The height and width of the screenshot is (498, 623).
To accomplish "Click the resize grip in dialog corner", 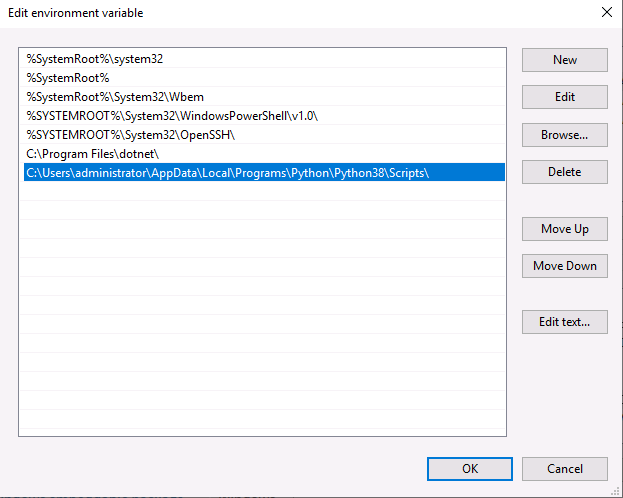I will click(x=615, y=491).
